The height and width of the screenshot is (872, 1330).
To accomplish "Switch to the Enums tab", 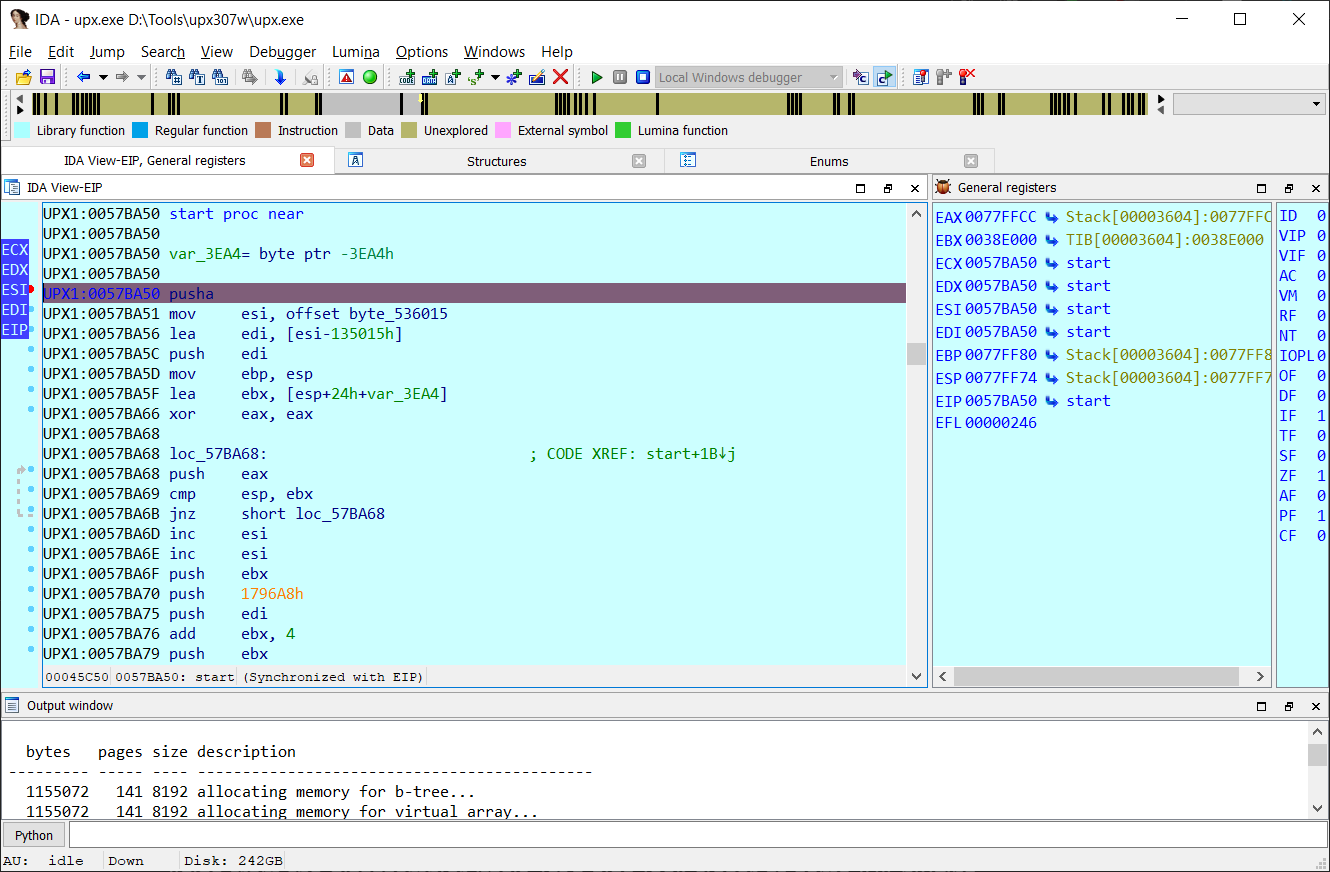I will 829,161.
